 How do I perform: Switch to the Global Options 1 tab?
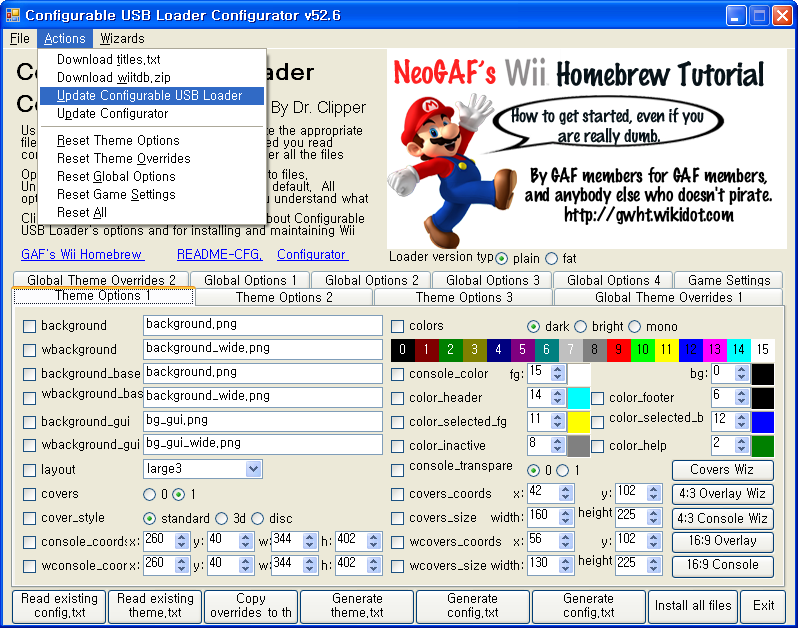[250, 280]
